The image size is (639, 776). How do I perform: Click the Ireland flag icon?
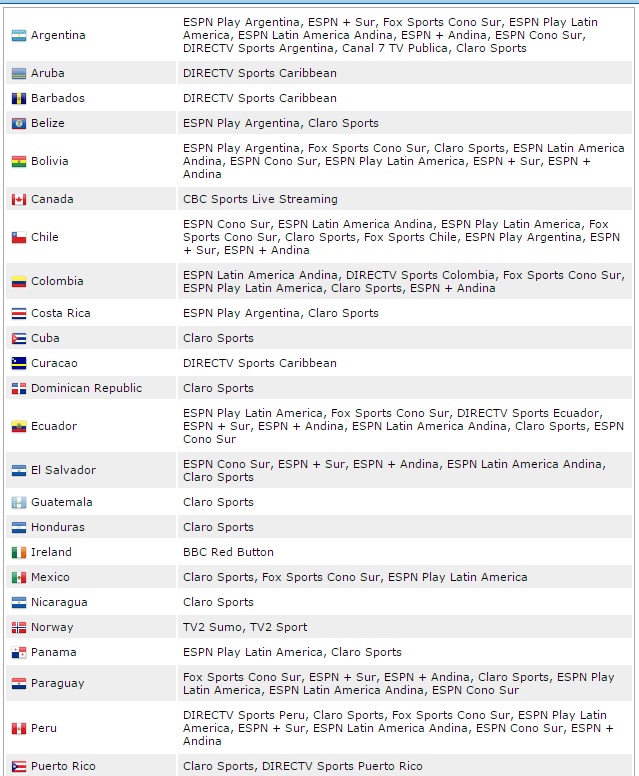(19, 552)
